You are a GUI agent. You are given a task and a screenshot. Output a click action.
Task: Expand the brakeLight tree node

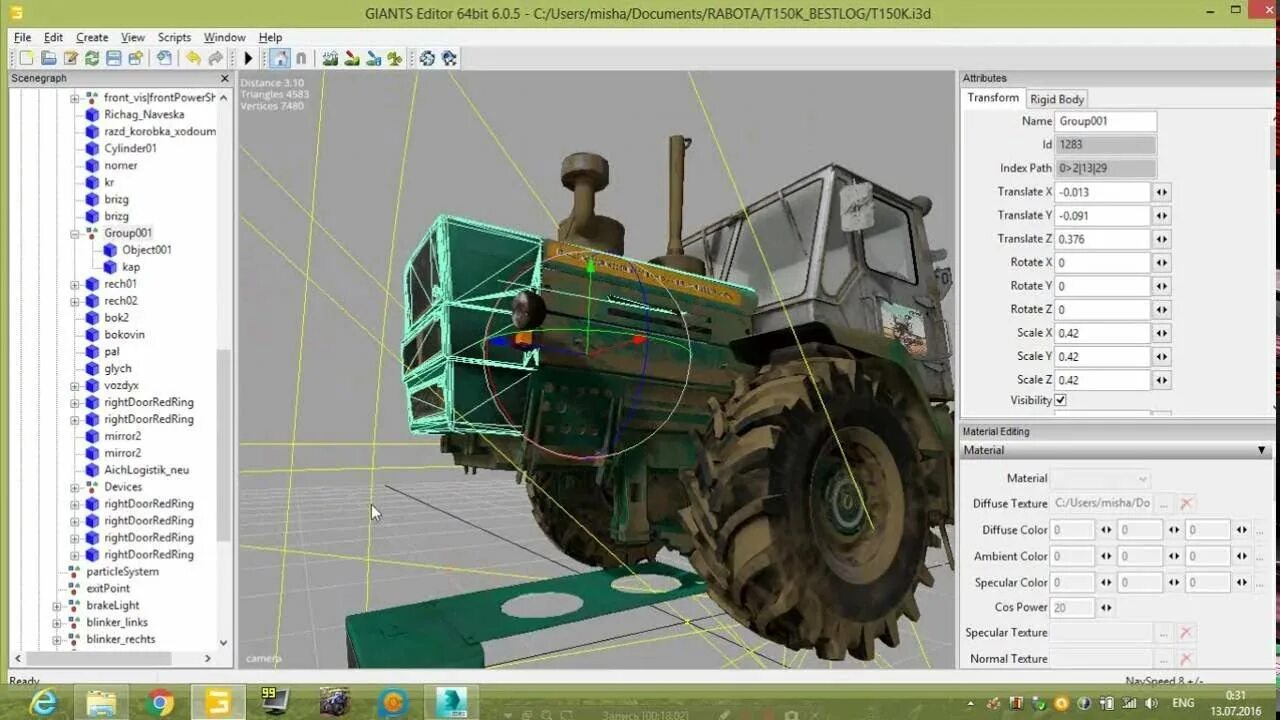57,606
